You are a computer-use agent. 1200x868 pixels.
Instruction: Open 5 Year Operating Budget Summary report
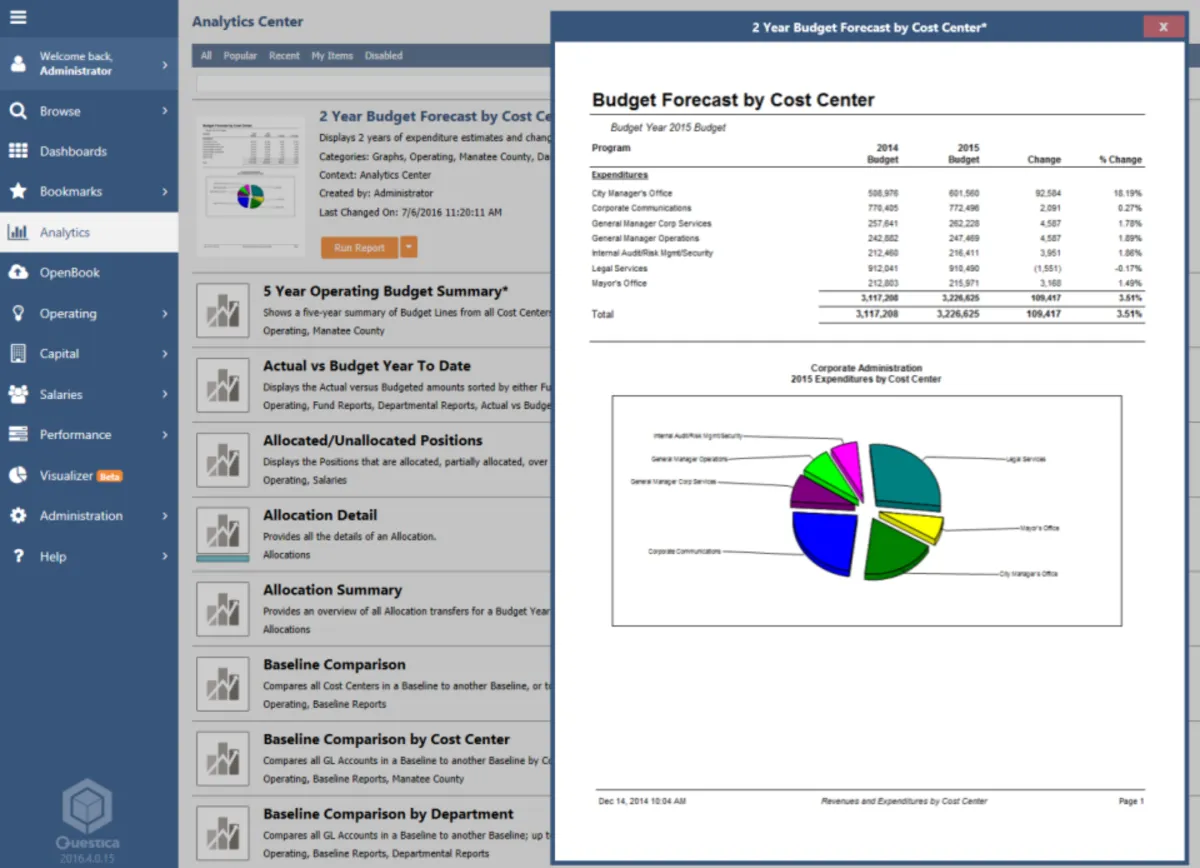pos(385,291)
